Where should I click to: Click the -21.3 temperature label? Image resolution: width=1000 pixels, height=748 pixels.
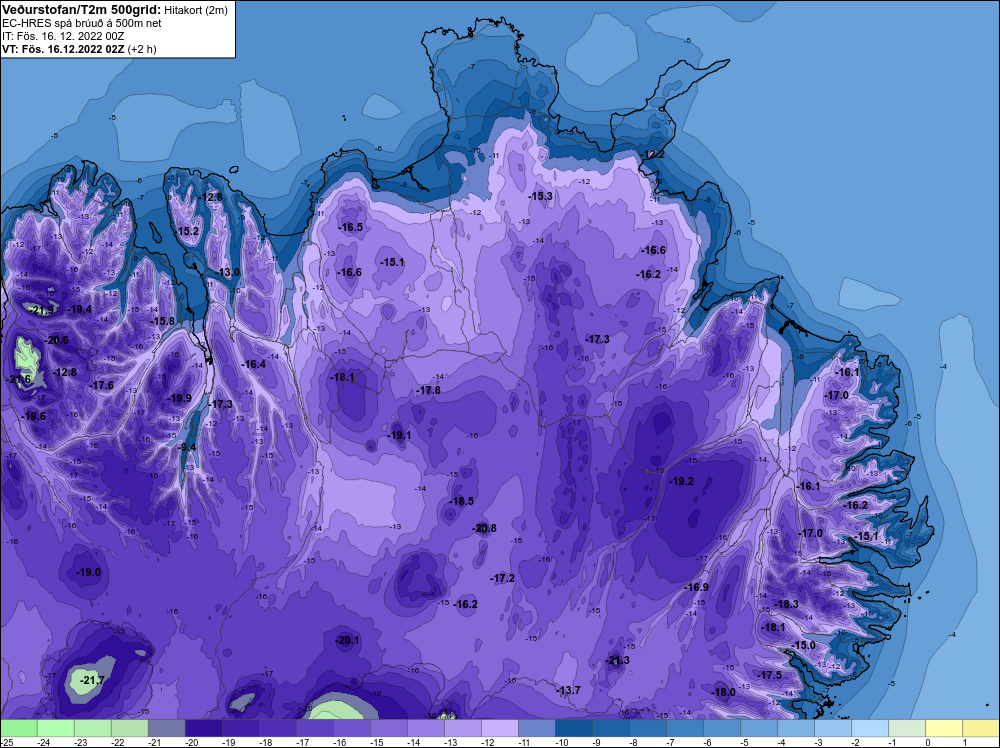[617, 660]
